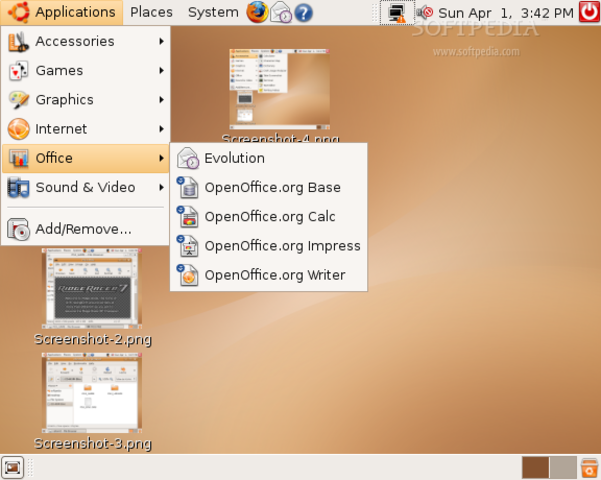The width and height of the screenshot is (601, 480).
Task: Click the Sound & Video film icon
Action: pos(18,187)
